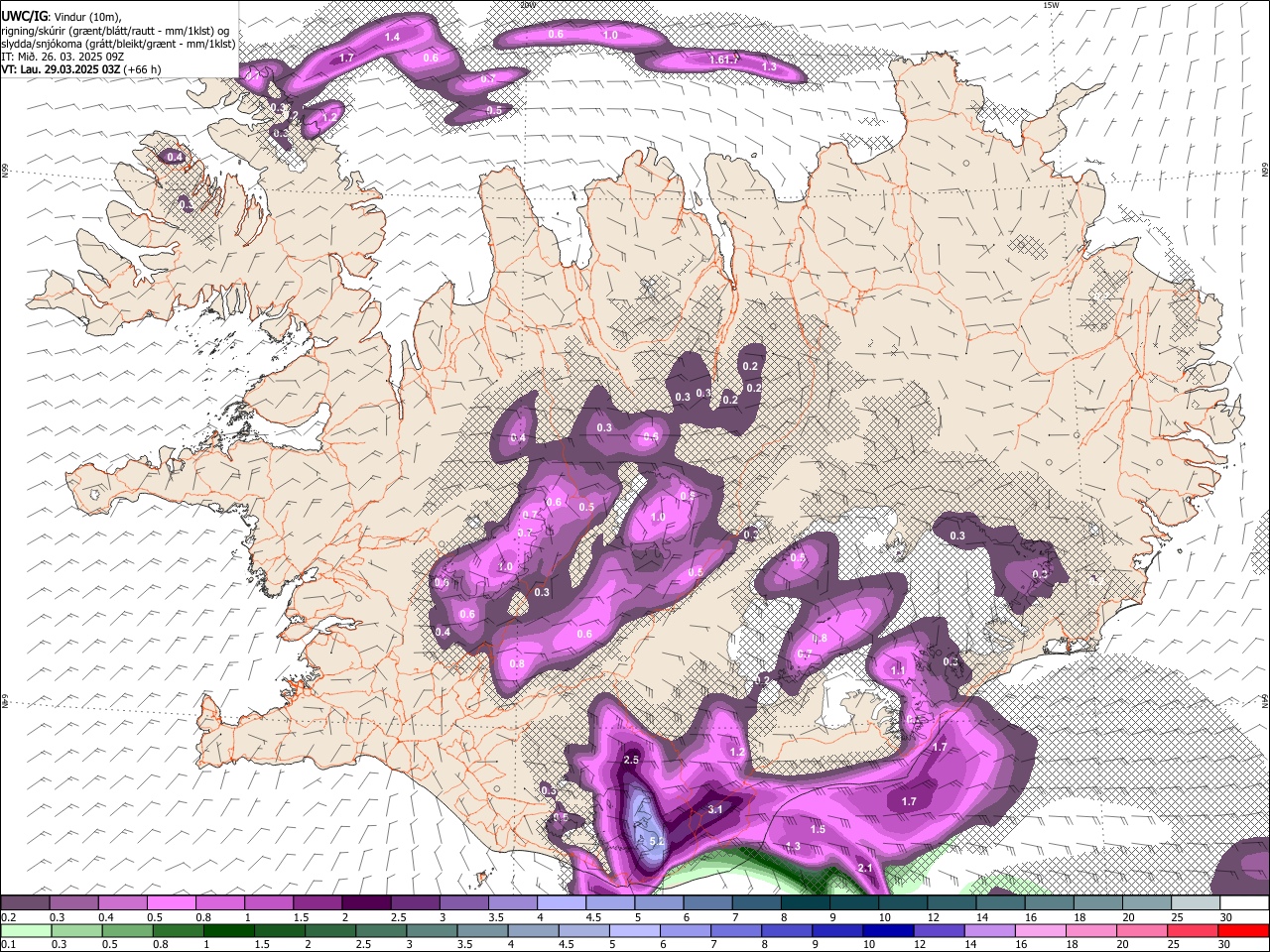The width and height of the screenshot is (1270, 952).
Task: Click the bright red legend swatch after 30
Action: 1243,930
